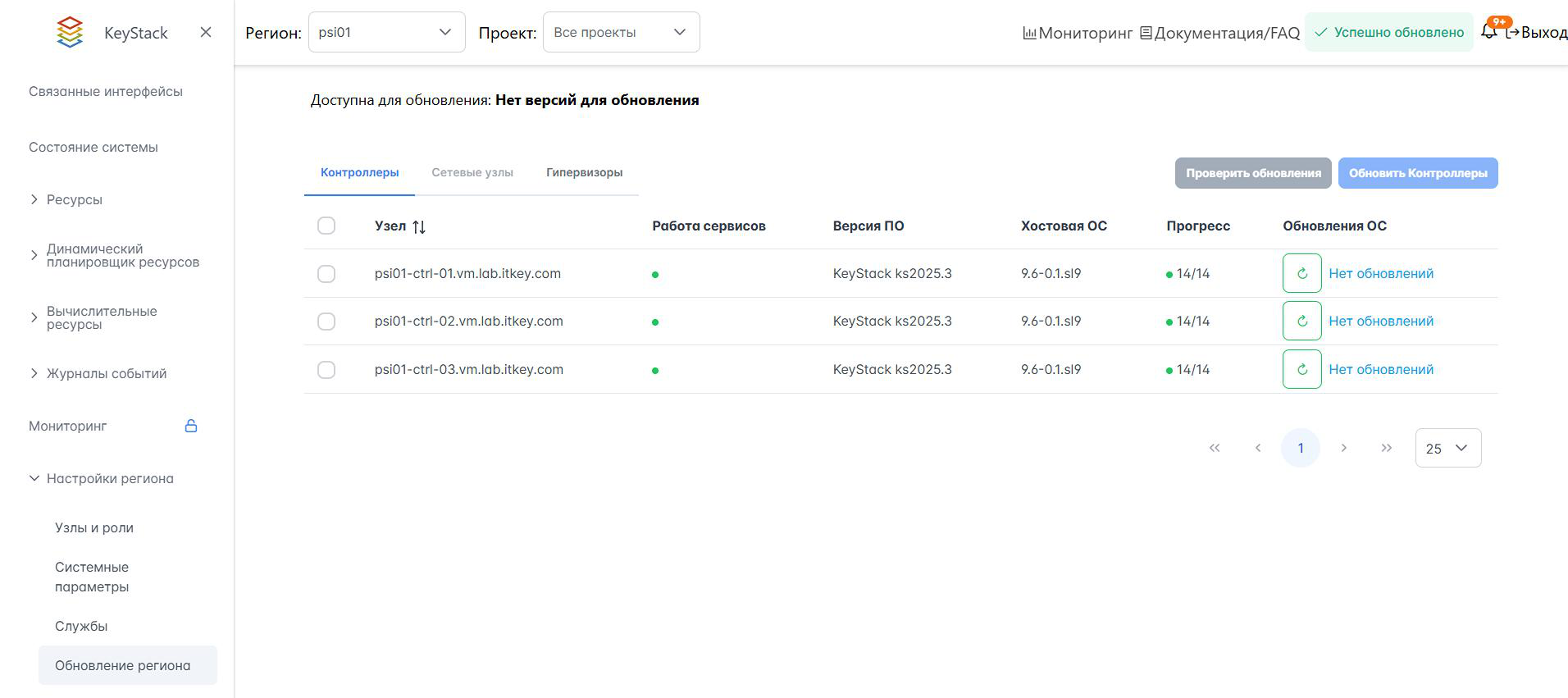
Task: Switch to the Сетевые узлы tab
Action: [472, 172]
